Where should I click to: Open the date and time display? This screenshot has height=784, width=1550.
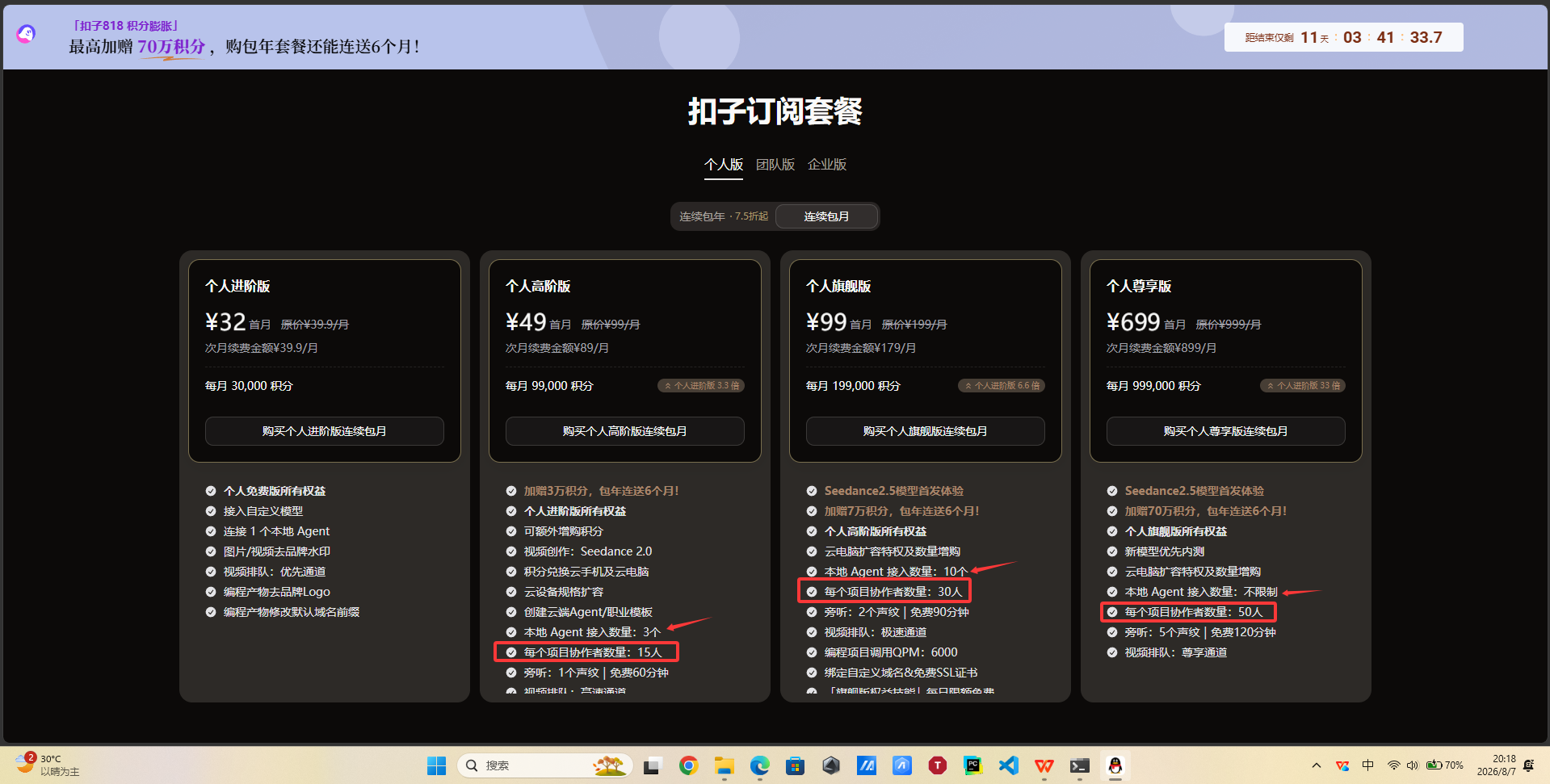(1496, 765)
